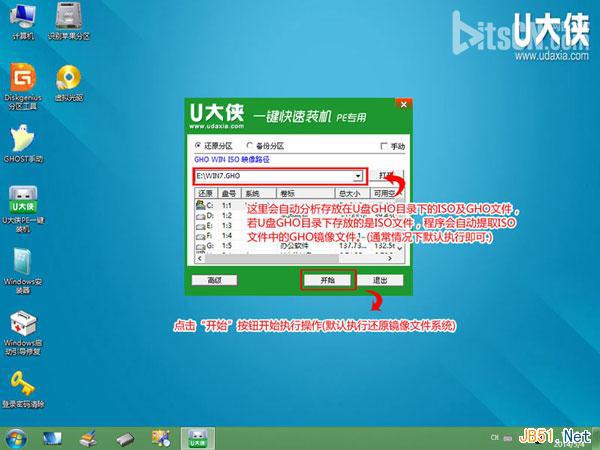Select the D: drive icon in the partition list

pos(201,216)
